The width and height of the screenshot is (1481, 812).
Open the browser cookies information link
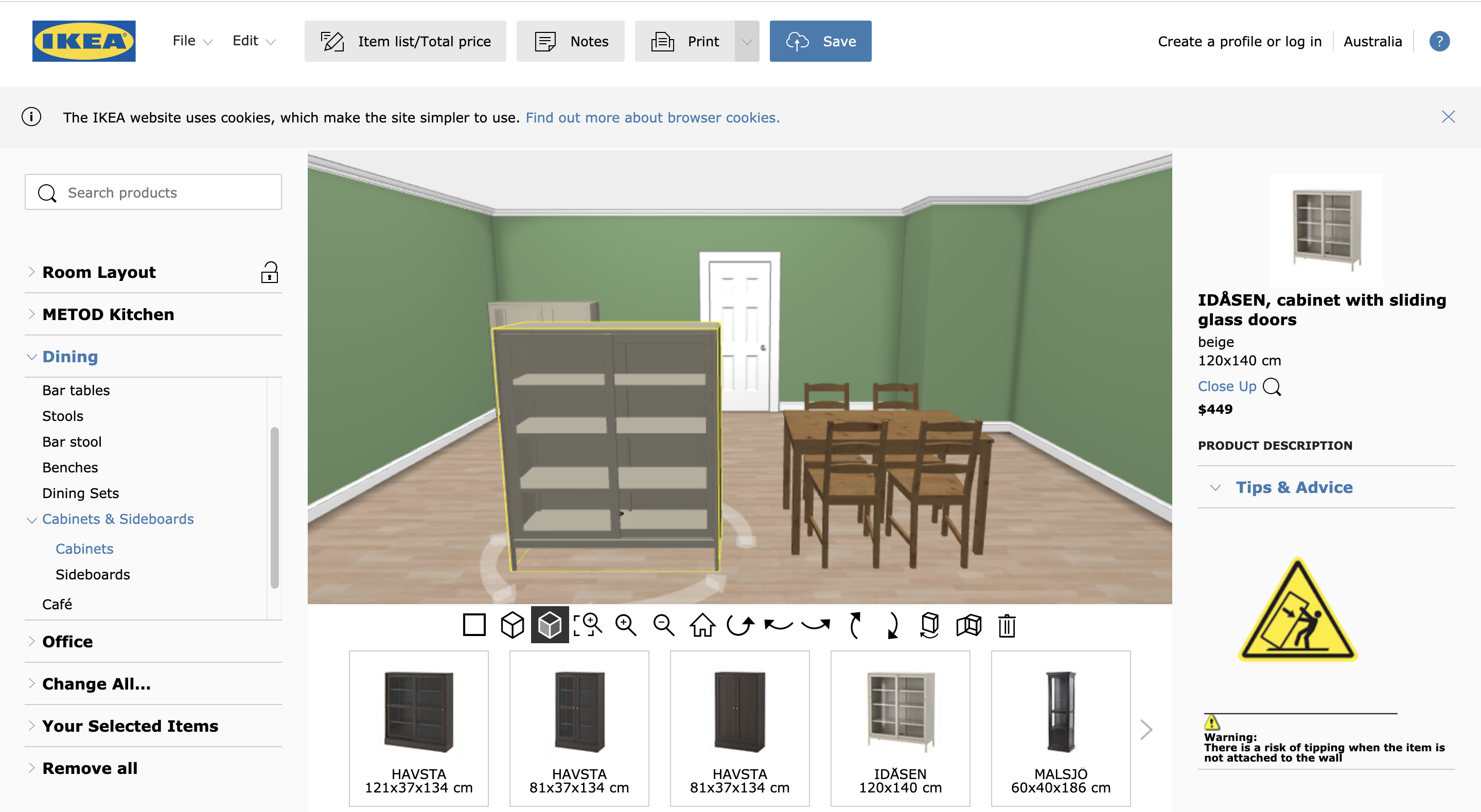tap(653, 117)
